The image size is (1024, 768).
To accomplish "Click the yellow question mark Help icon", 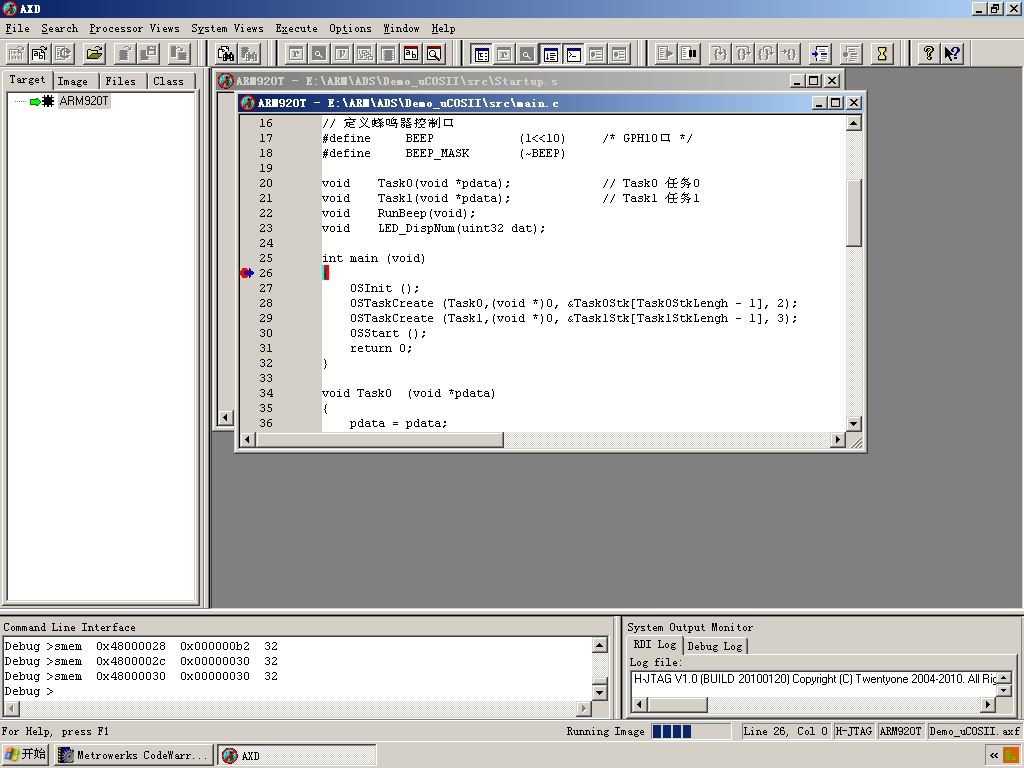I will 928,54.
